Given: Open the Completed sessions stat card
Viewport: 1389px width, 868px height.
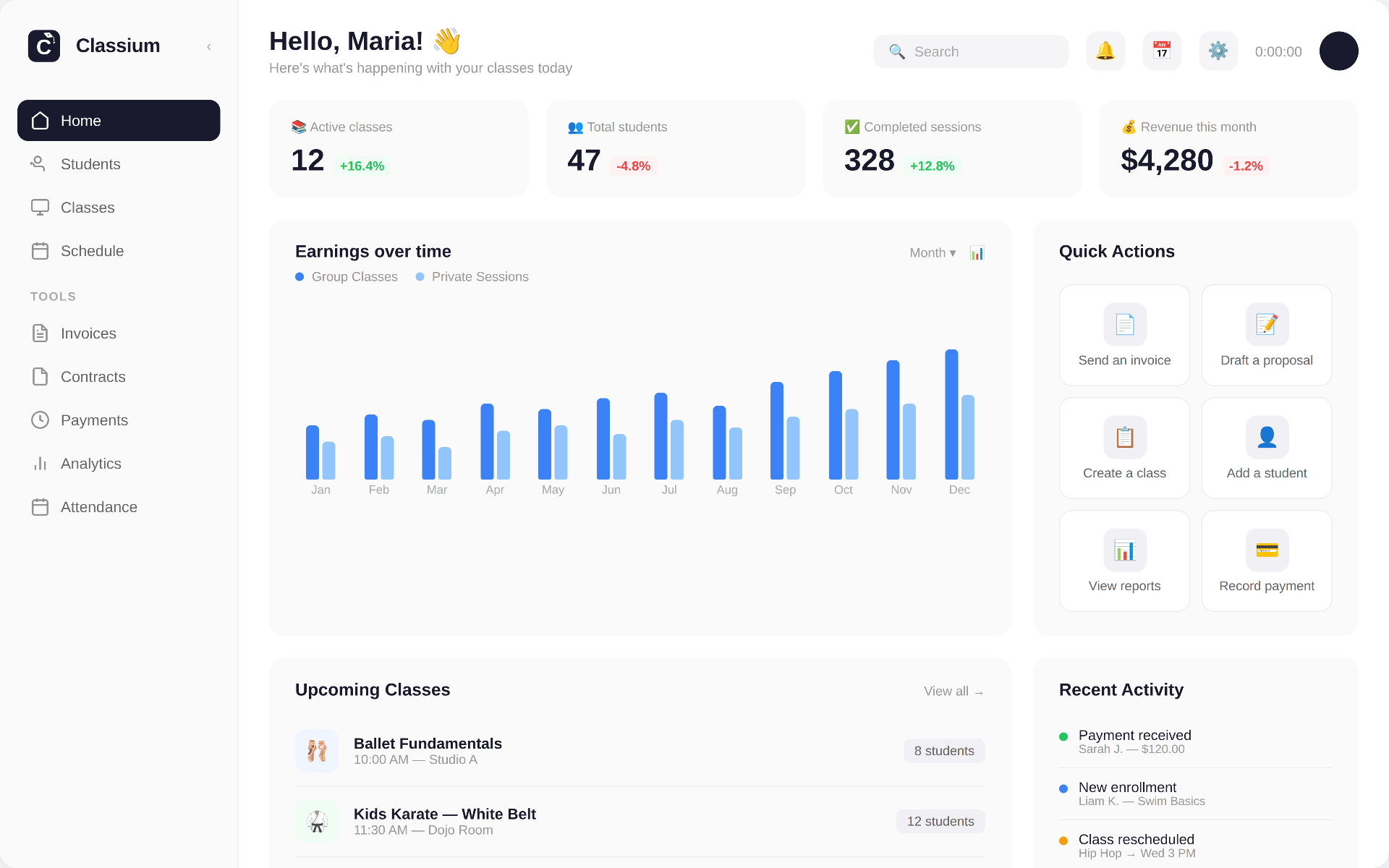Looking at the screenshot, I should pos(952,148).
